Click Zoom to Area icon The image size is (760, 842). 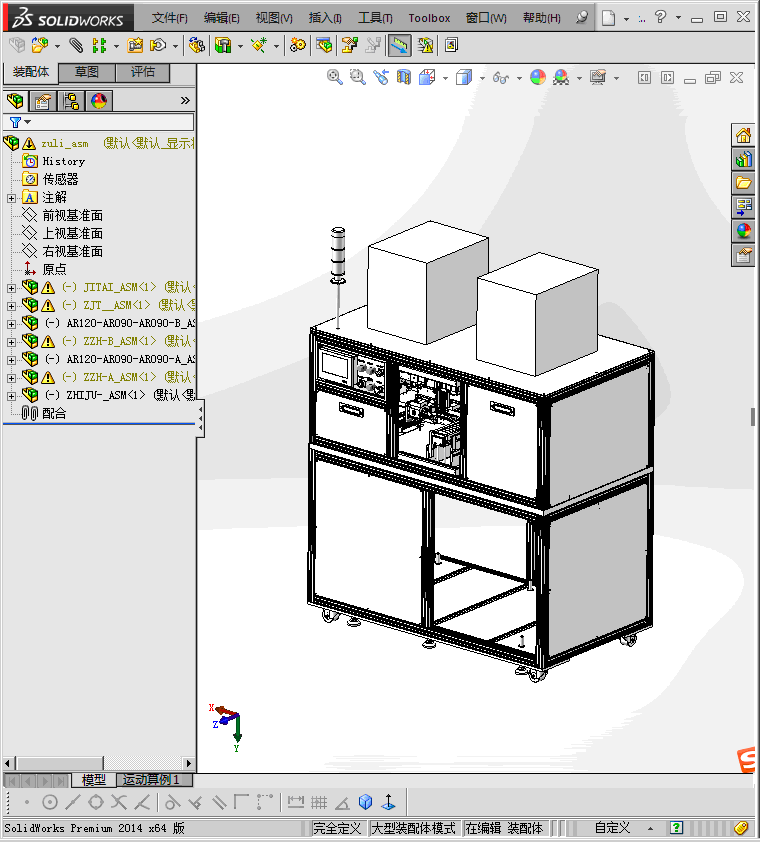point(358,77)
